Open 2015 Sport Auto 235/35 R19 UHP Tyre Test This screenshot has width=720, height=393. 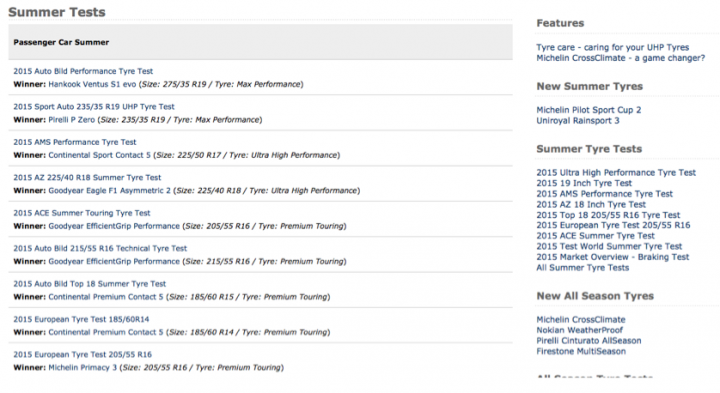94,107
